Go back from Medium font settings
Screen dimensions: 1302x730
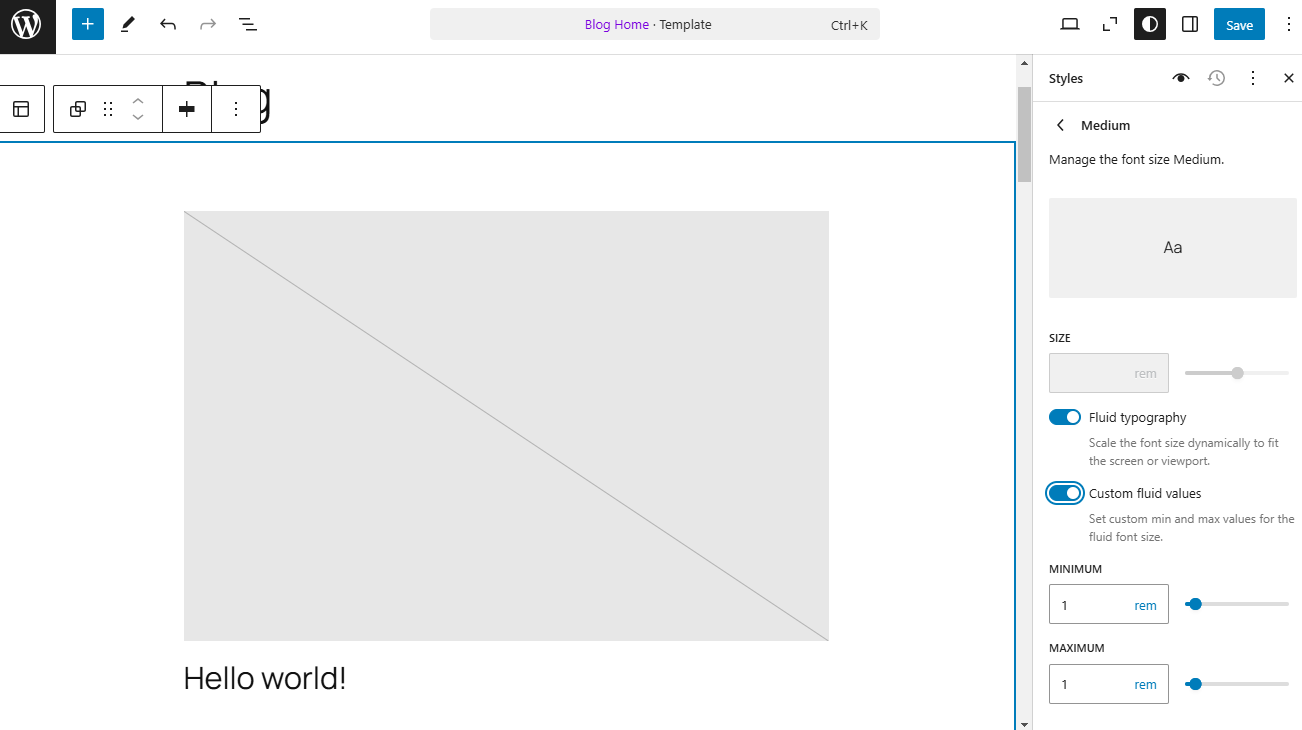point(1060,125)
